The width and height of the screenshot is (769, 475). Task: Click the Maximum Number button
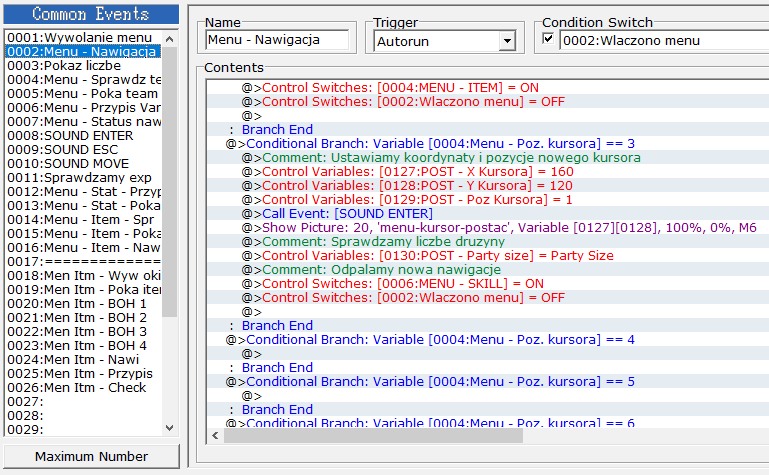(92, 456)
